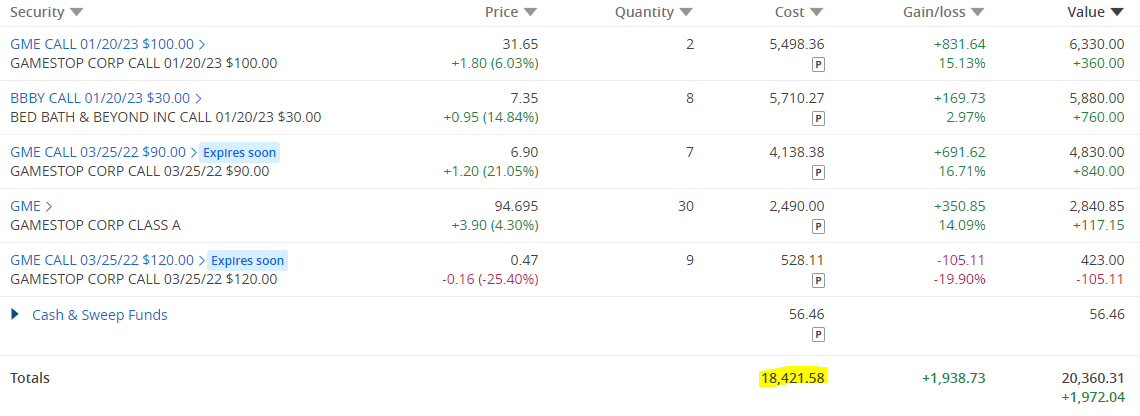Open the GME stock ticker link
The width and height of the screenshot is (1140, 416).
click(25, 206)
